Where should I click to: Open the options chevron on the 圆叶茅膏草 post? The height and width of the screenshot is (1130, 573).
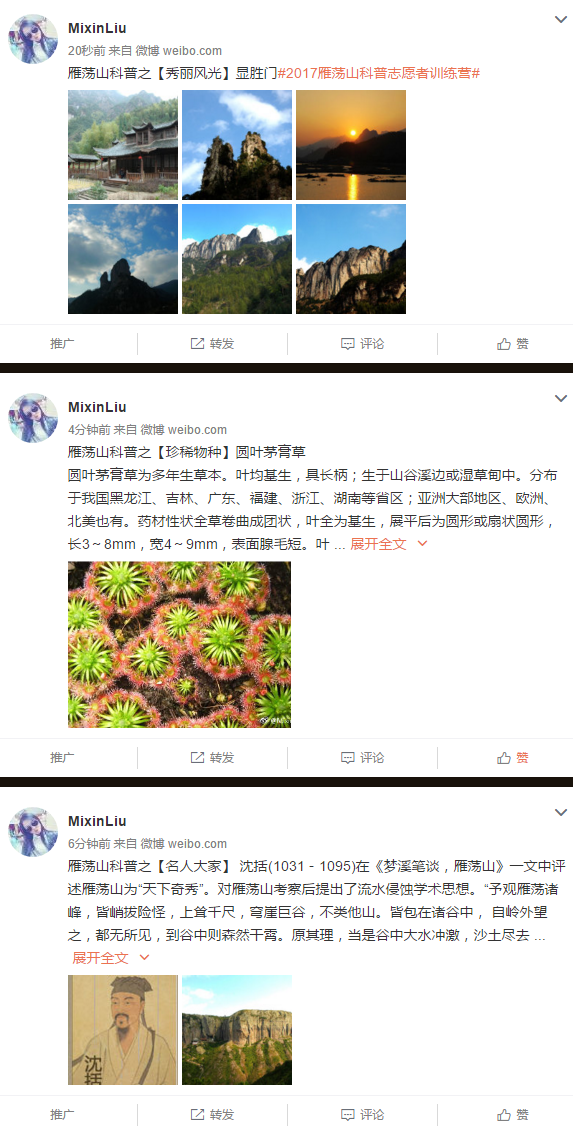click(561, 398)
